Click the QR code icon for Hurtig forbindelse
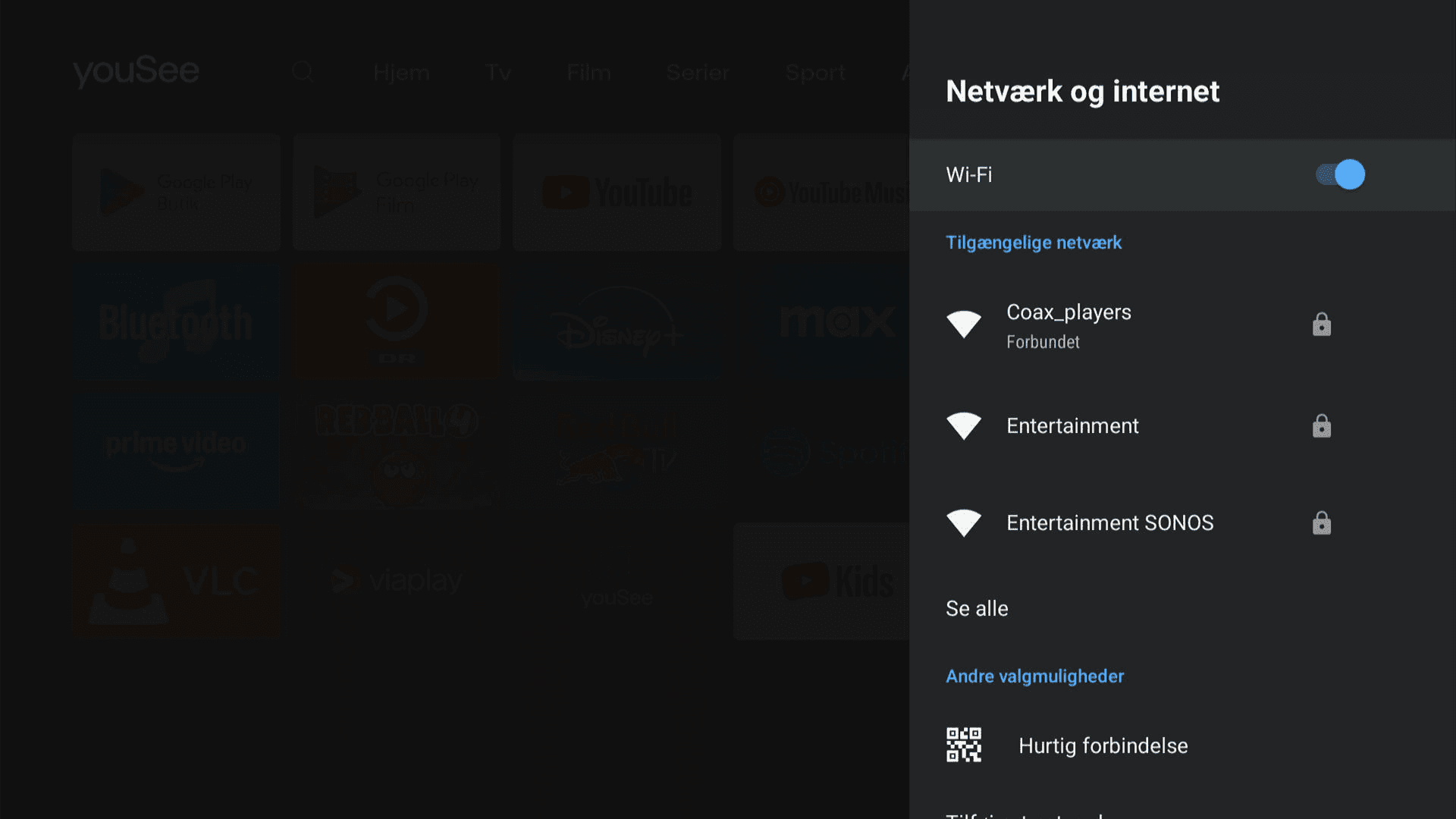 point(964,745)
